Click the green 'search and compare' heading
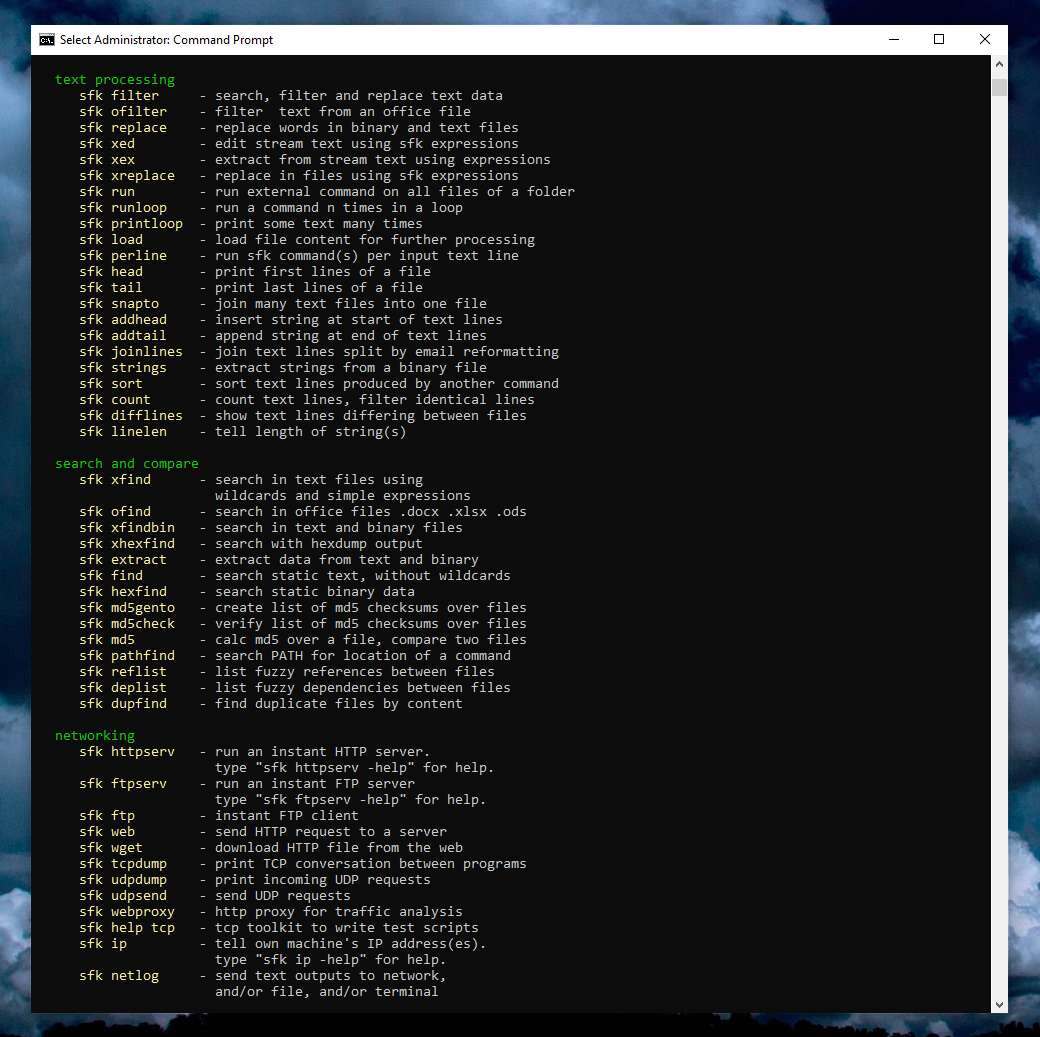The width and height of the screenshot is (1040, 1037). (127, 464)
